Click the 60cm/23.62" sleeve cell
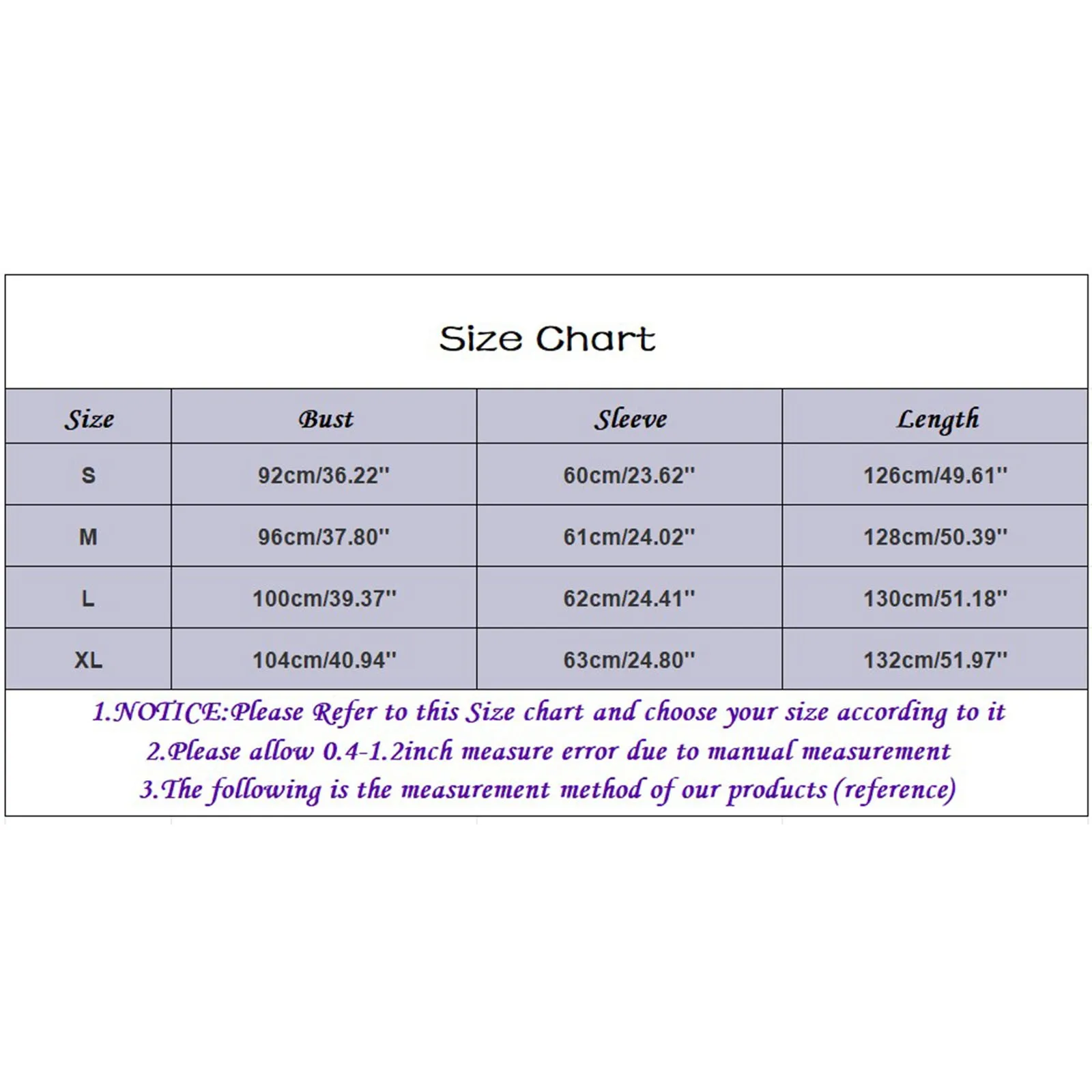 (x=629, y=475)
